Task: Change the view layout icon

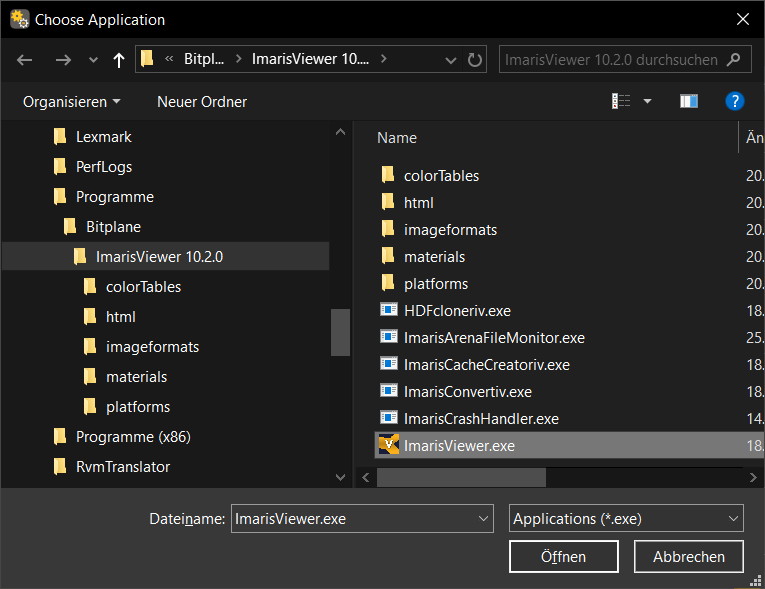Action: pyautogui.click(x=621, y=101)
